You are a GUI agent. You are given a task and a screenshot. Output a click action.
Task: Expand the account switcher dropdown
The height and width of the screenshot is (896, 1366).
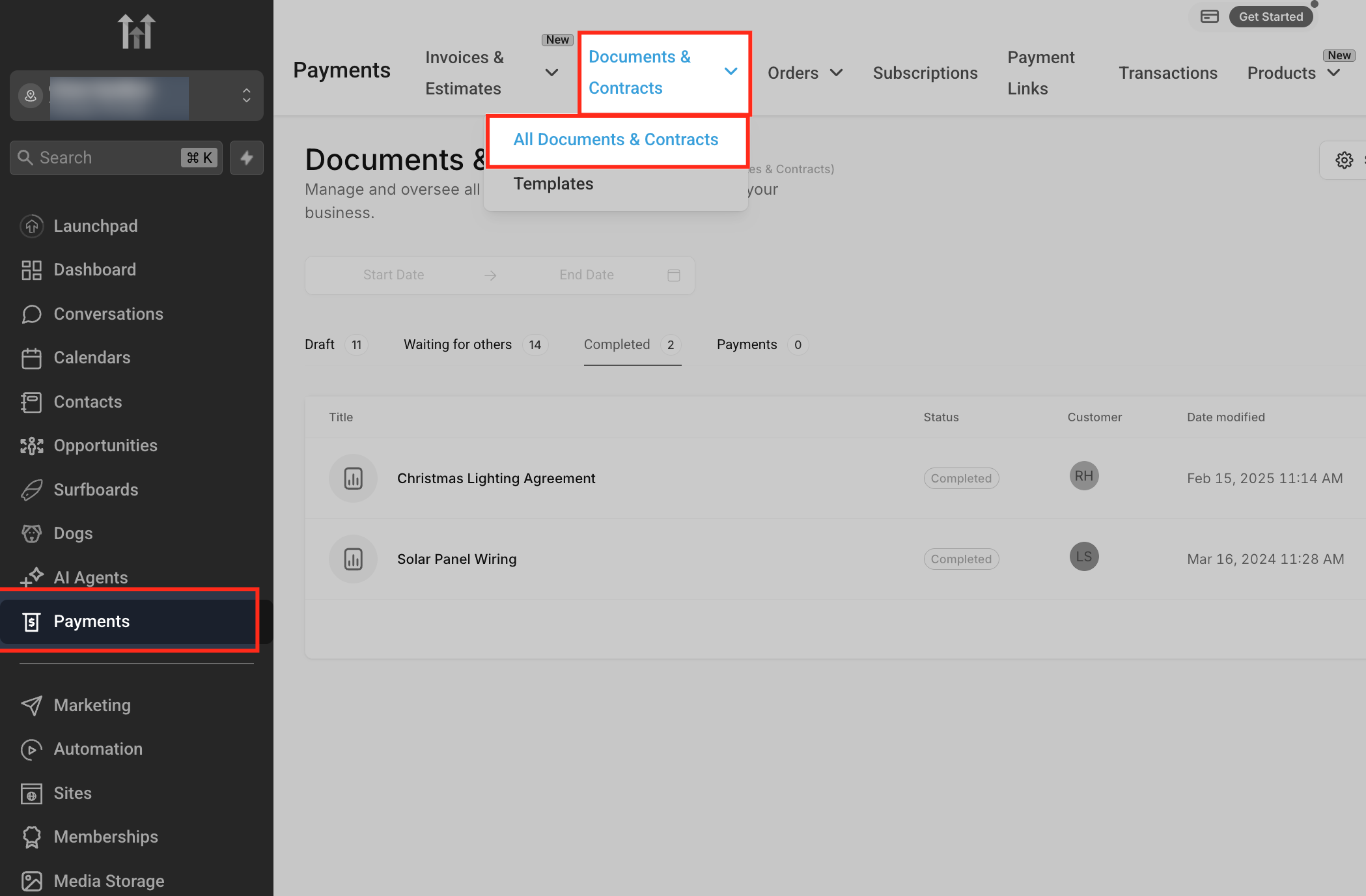point(246,96)
